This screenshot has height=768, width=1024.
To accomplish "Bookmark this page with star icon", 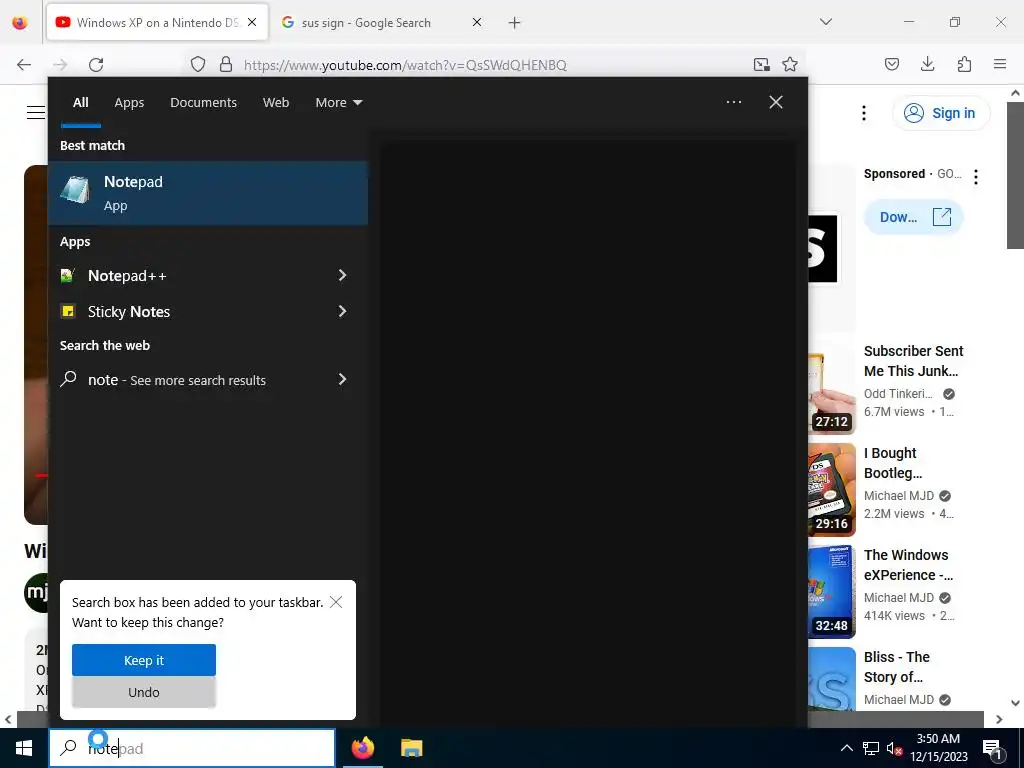I will tap(790, 64).
